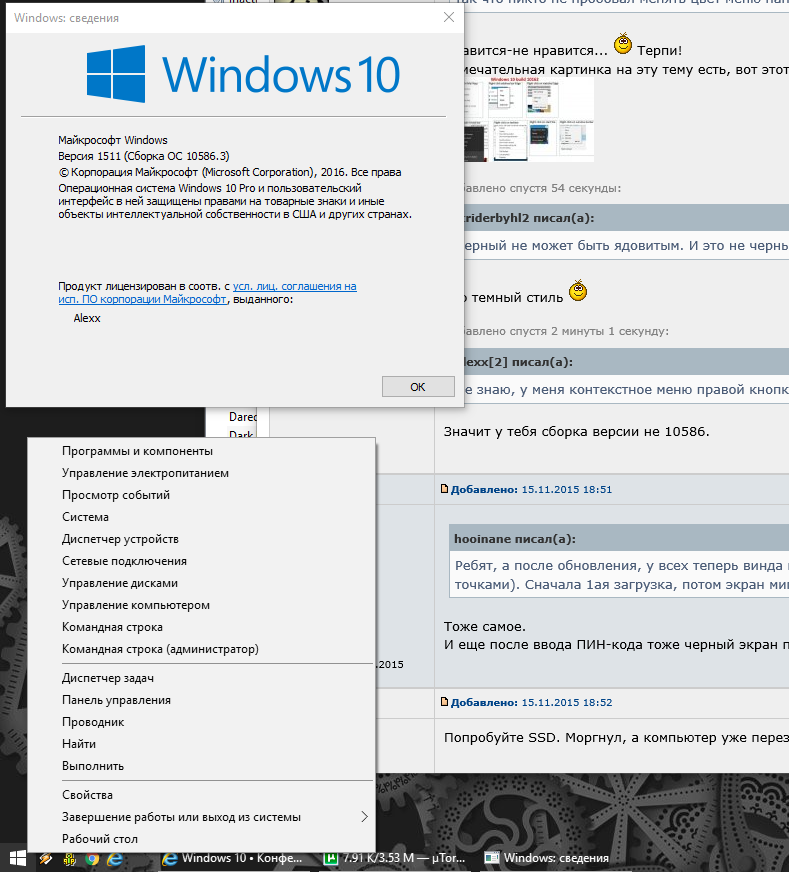Click the smiley next to Терпи!
This screenshot has height=872, width=789.
click(623, 44)
